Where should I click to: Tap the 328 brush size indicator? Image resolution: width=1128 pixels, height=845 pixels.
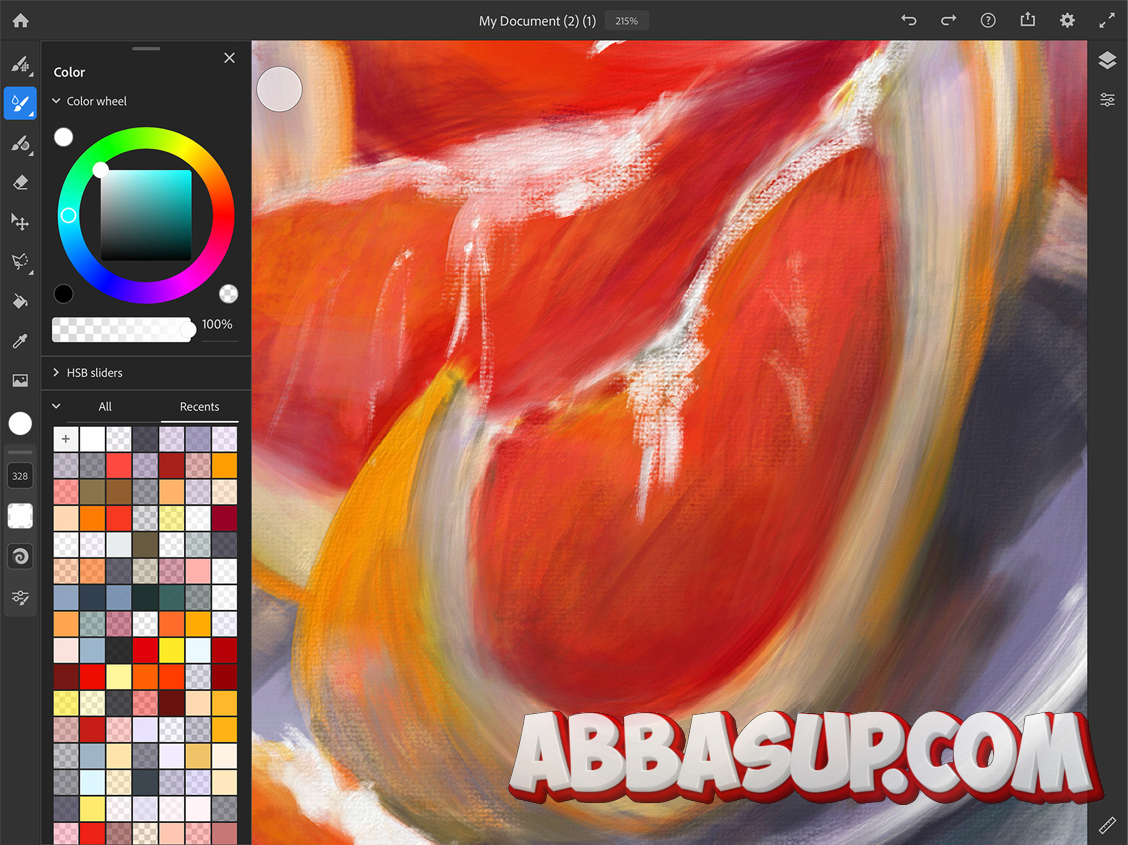pos(20,475)
